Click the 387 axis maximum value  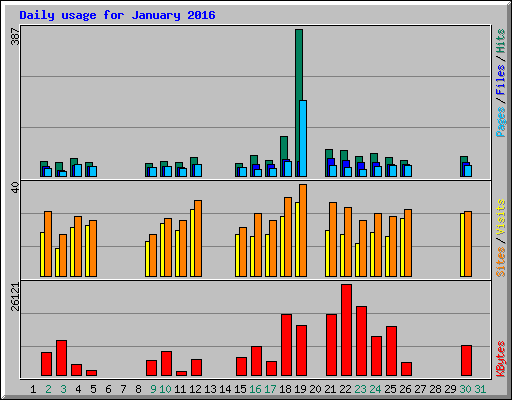[15, 36]
